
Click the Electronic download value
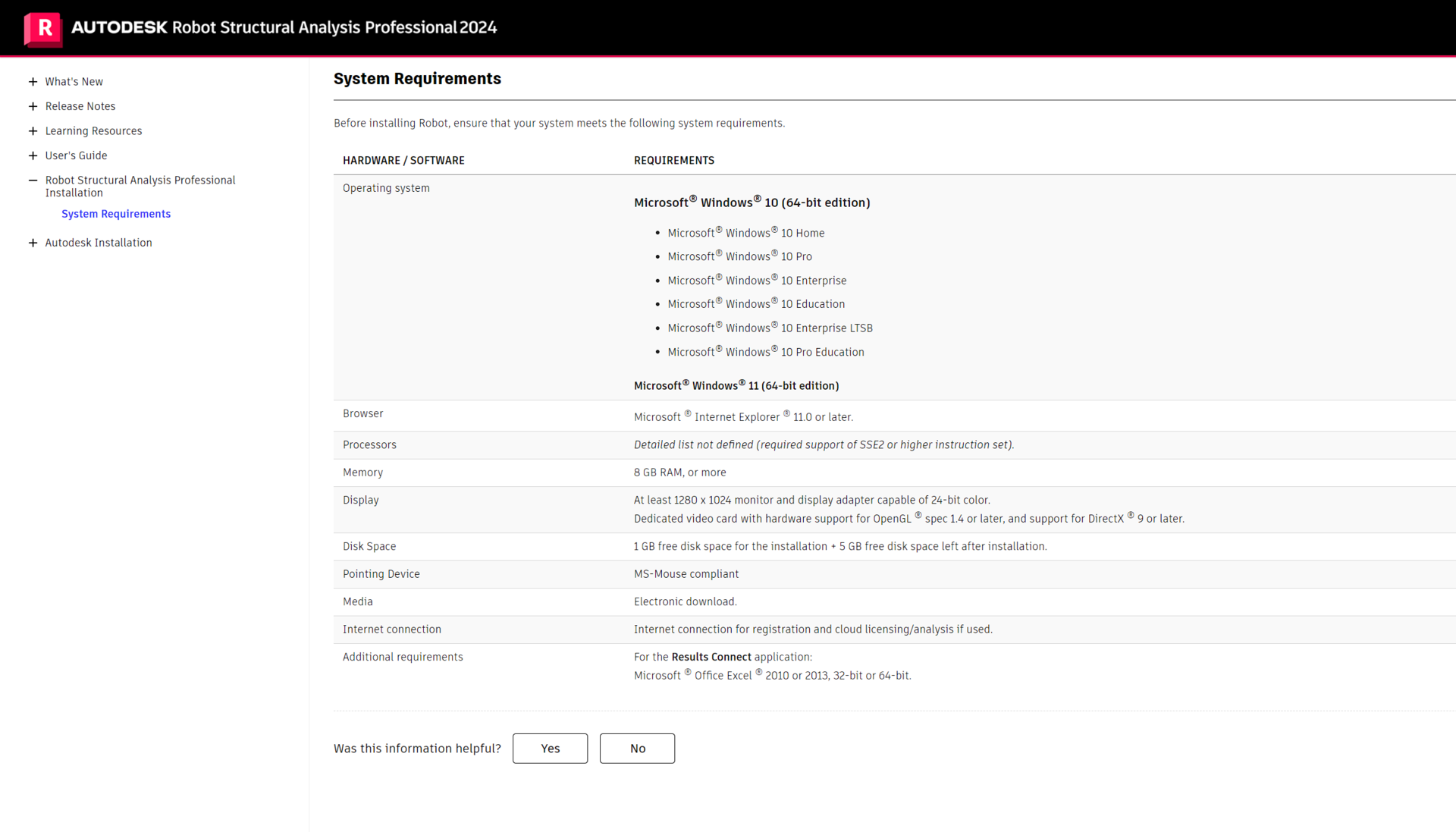[686, 602]
